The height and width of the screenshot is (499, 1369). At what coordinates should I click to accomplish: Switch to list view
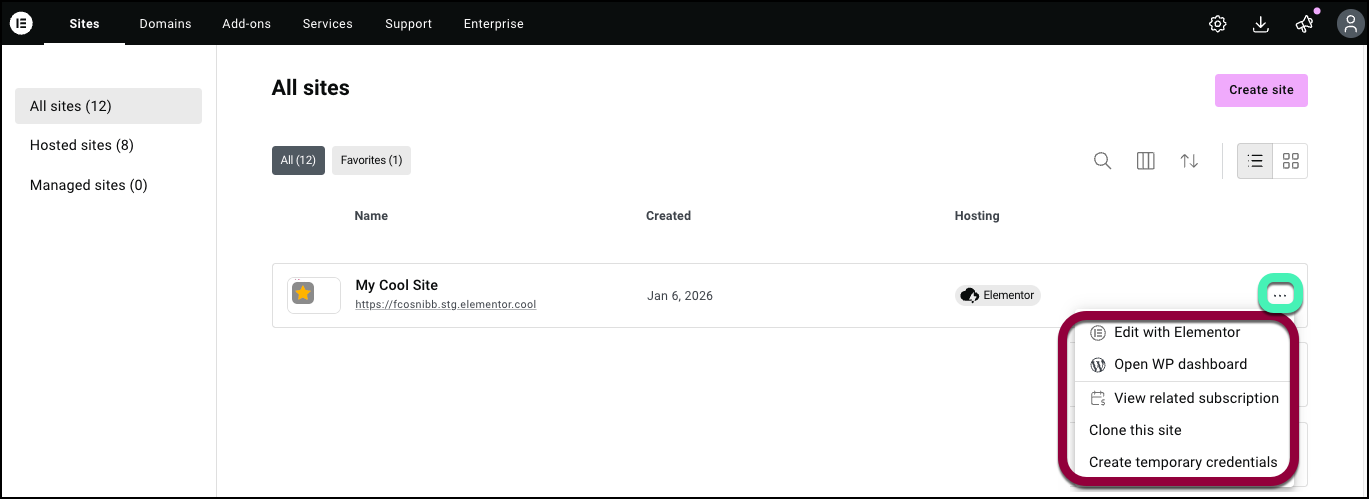pos(1255,161)
